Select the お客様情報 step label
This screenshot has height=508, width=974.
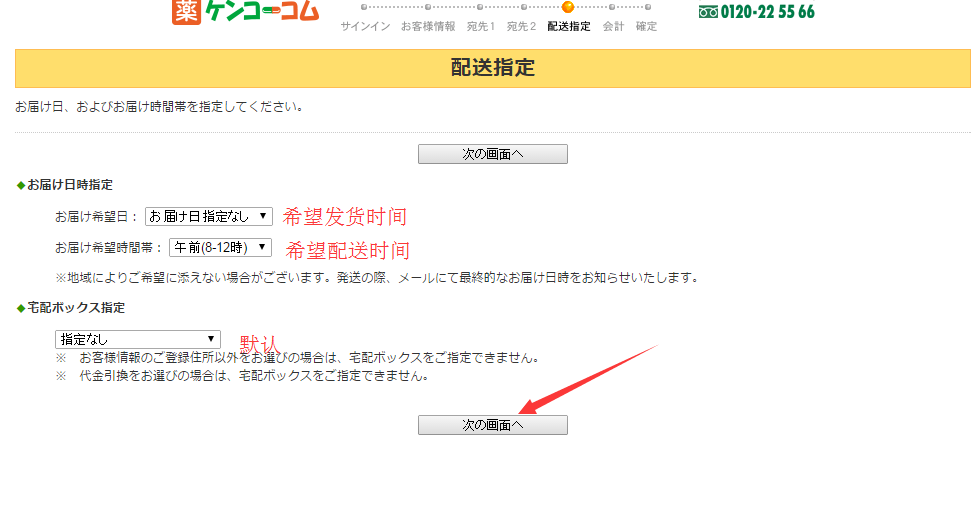[x=427, y=26]
